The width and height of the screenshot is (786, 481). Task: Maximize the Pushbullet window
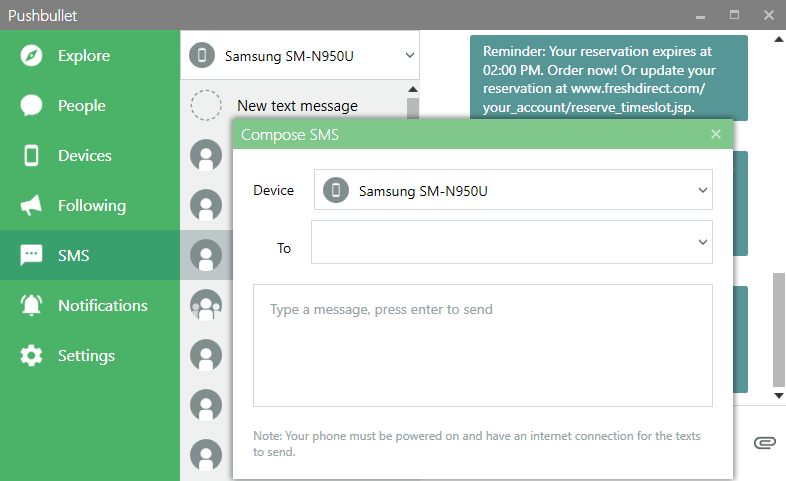coord(734,15)
